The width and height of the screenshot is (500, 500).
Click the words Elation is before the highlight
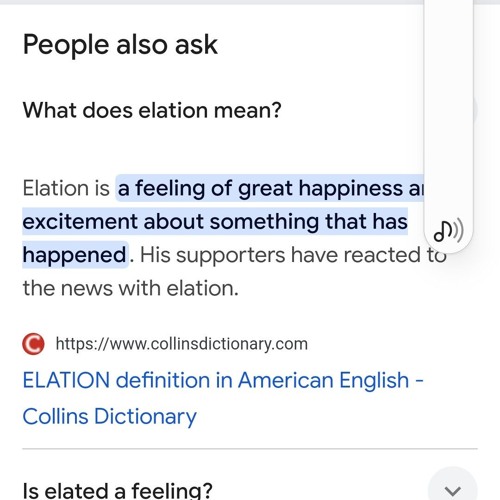point(66,188)
